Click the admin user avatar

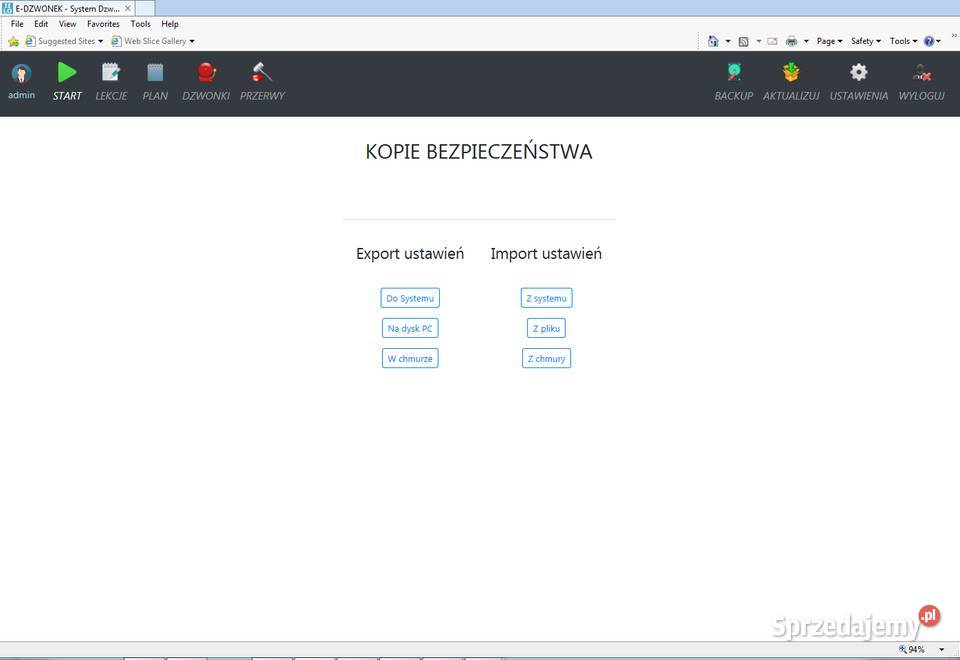click(21, 74)
